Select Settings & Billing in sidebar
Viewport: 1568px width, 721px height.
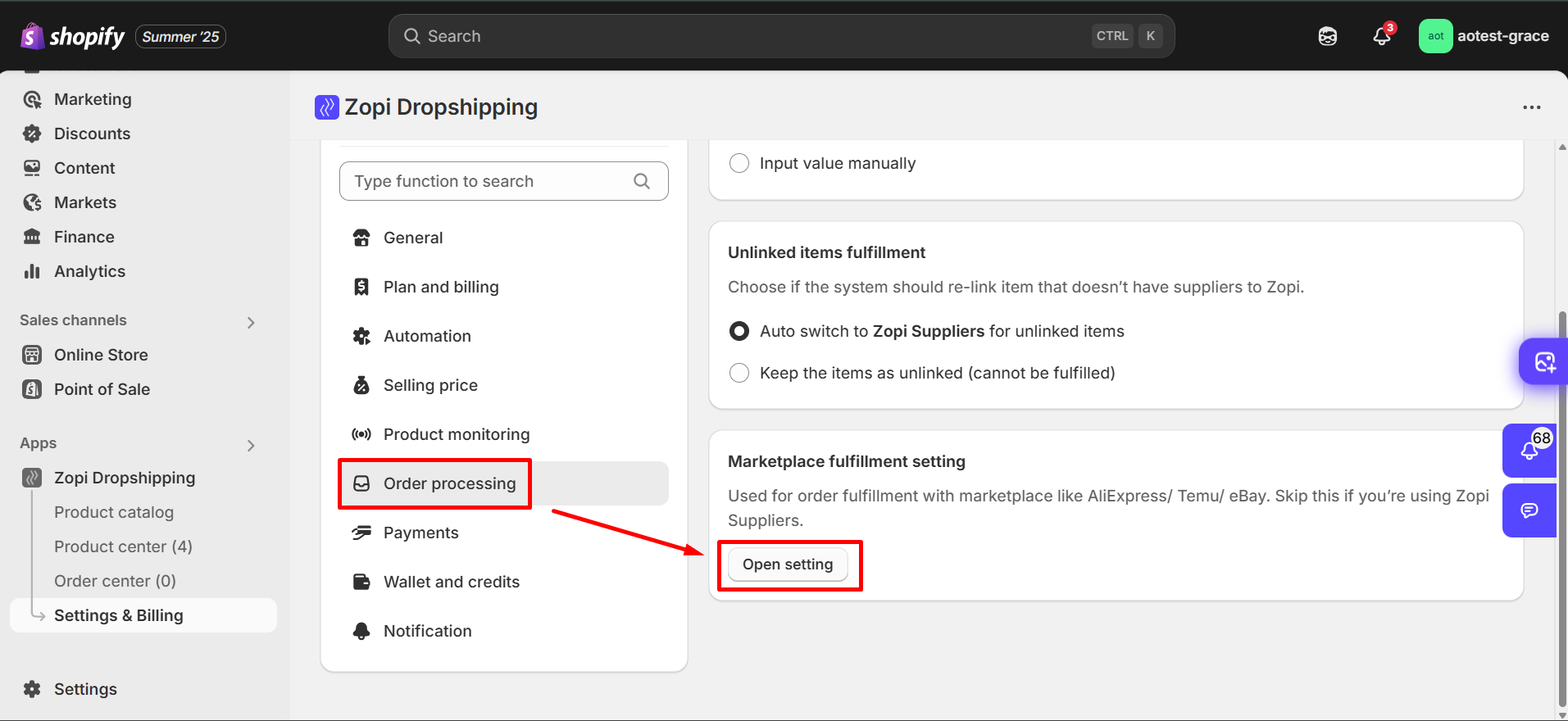[x=143, y=615]
